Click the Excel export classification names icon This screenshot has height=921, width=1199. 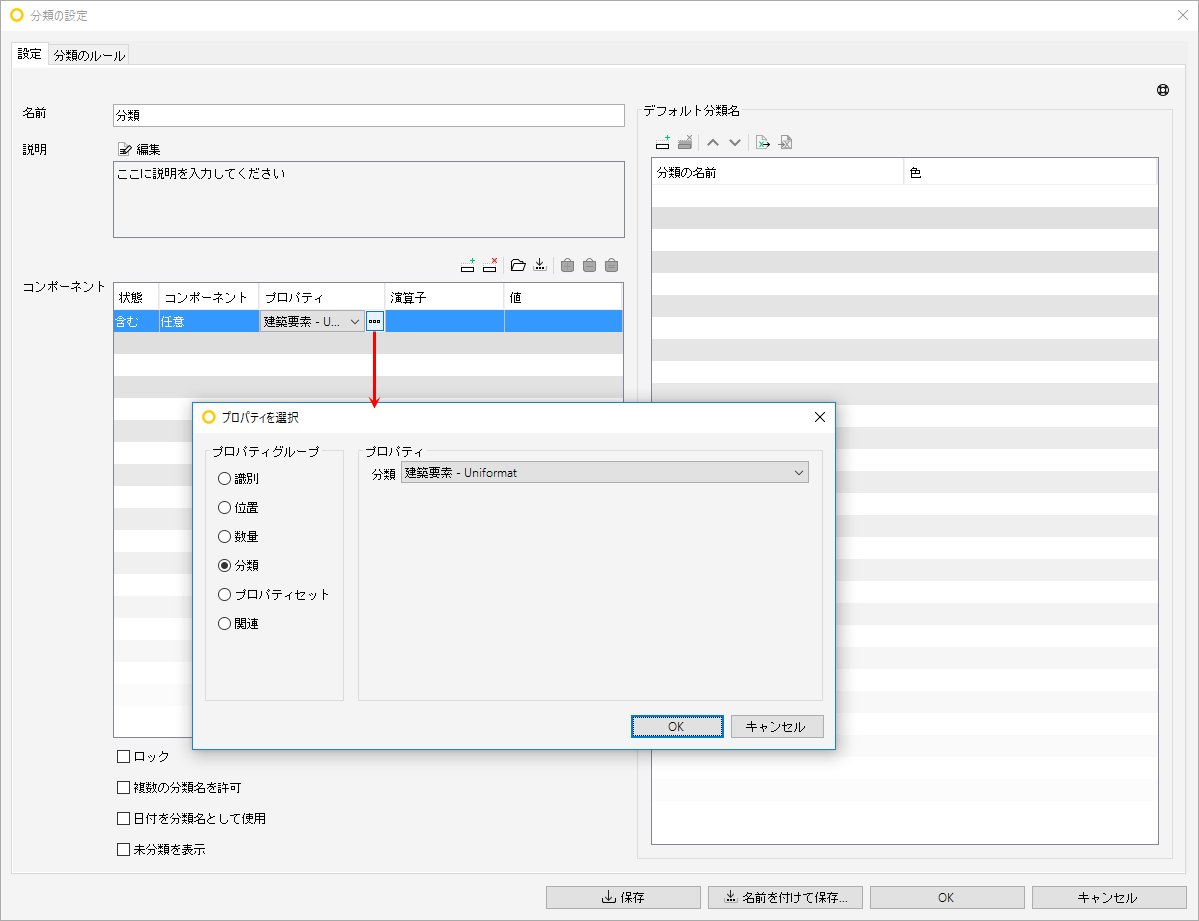point(762,142)
